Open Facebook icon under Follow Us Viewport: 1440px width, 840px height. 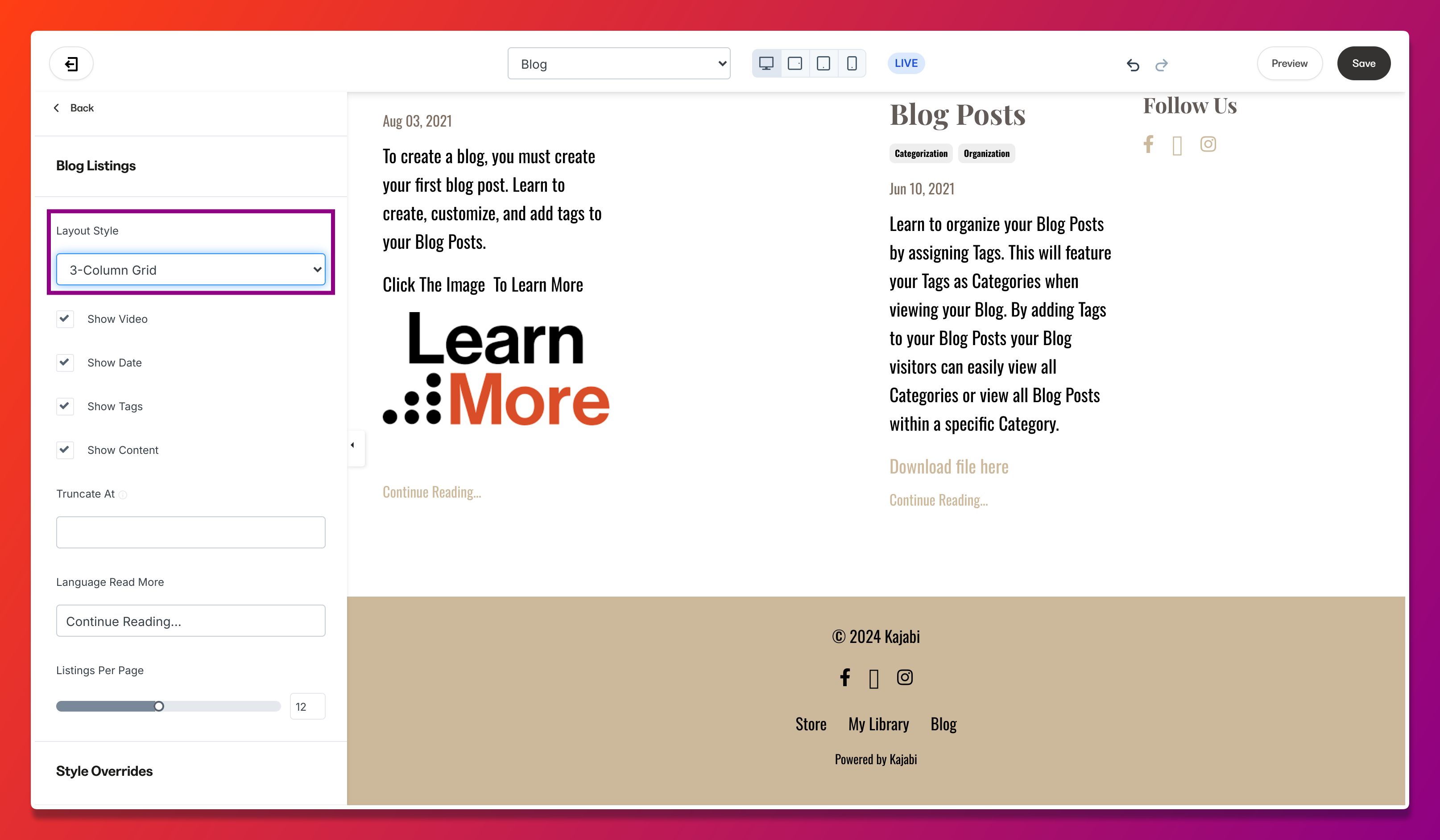tap(1148, 144)
